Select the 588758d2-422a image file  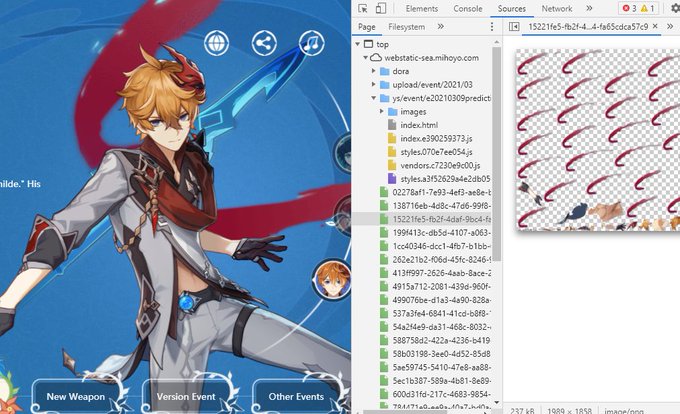441,340
